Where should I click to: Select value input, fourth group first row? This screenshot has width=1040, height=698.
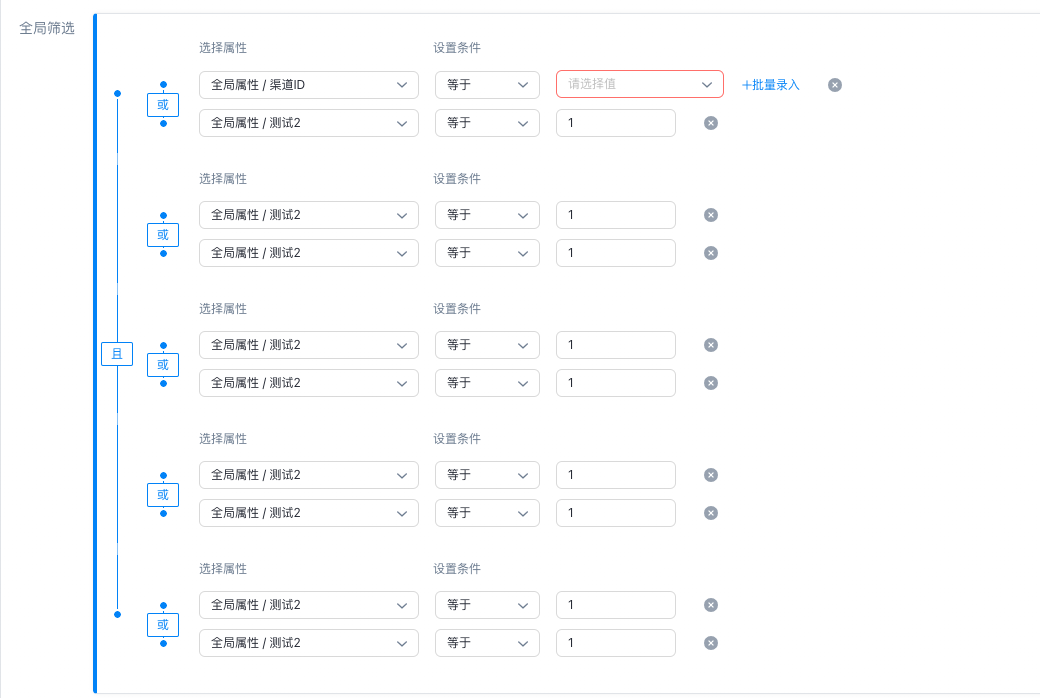coord(616,475)
